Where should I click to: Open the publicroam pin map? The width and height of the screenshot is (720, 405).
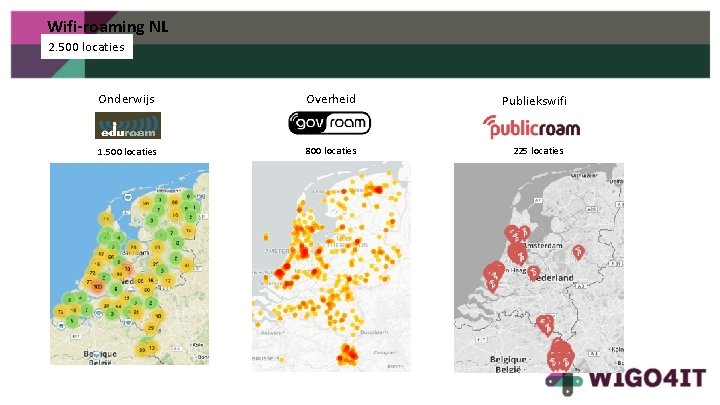[x=539, y=268]
